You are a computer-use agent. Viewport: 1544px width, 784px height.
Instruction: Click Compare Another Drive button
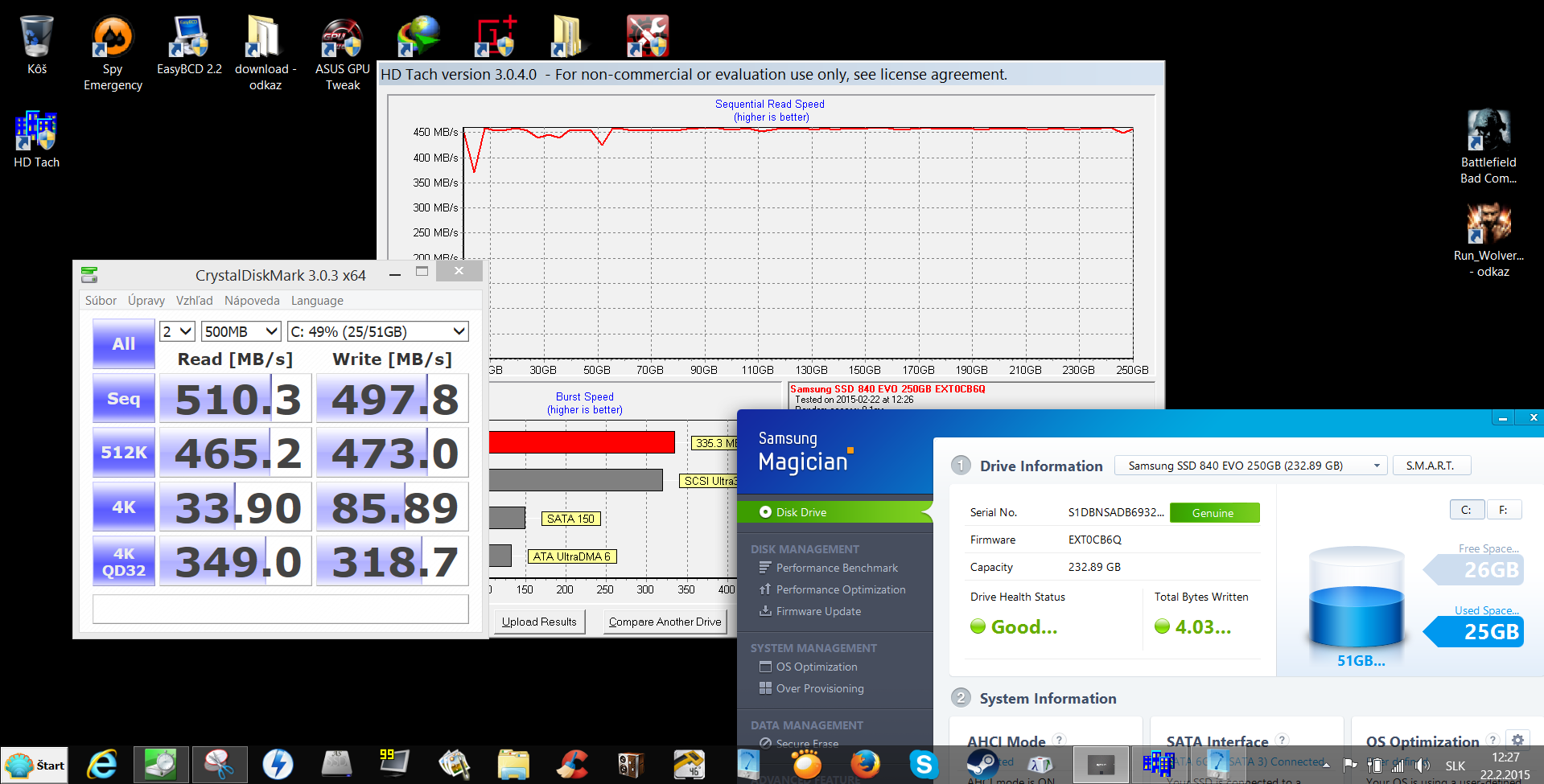point(665,622)
